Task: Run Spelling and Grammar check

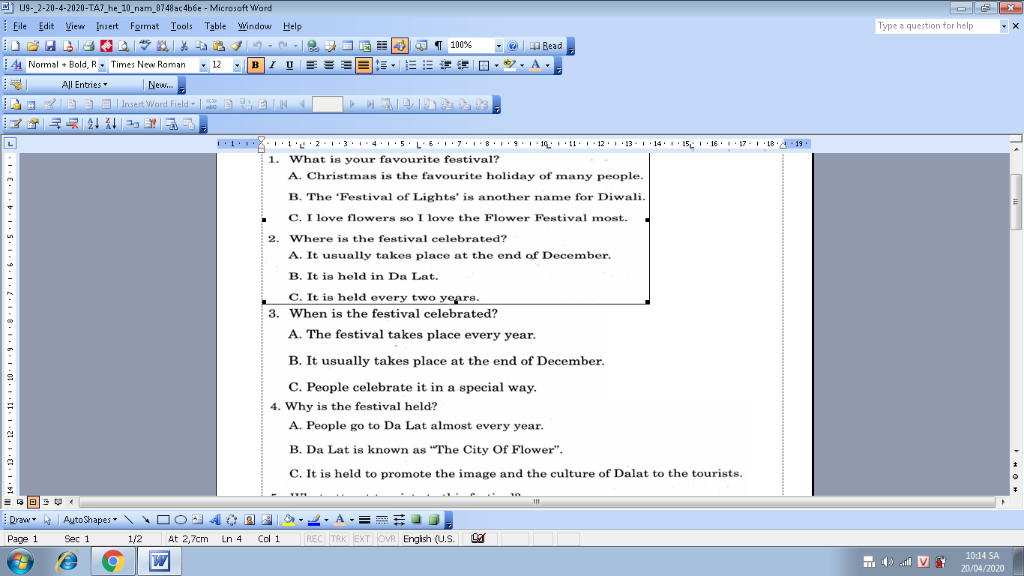Action: click(x=145, y=46)
